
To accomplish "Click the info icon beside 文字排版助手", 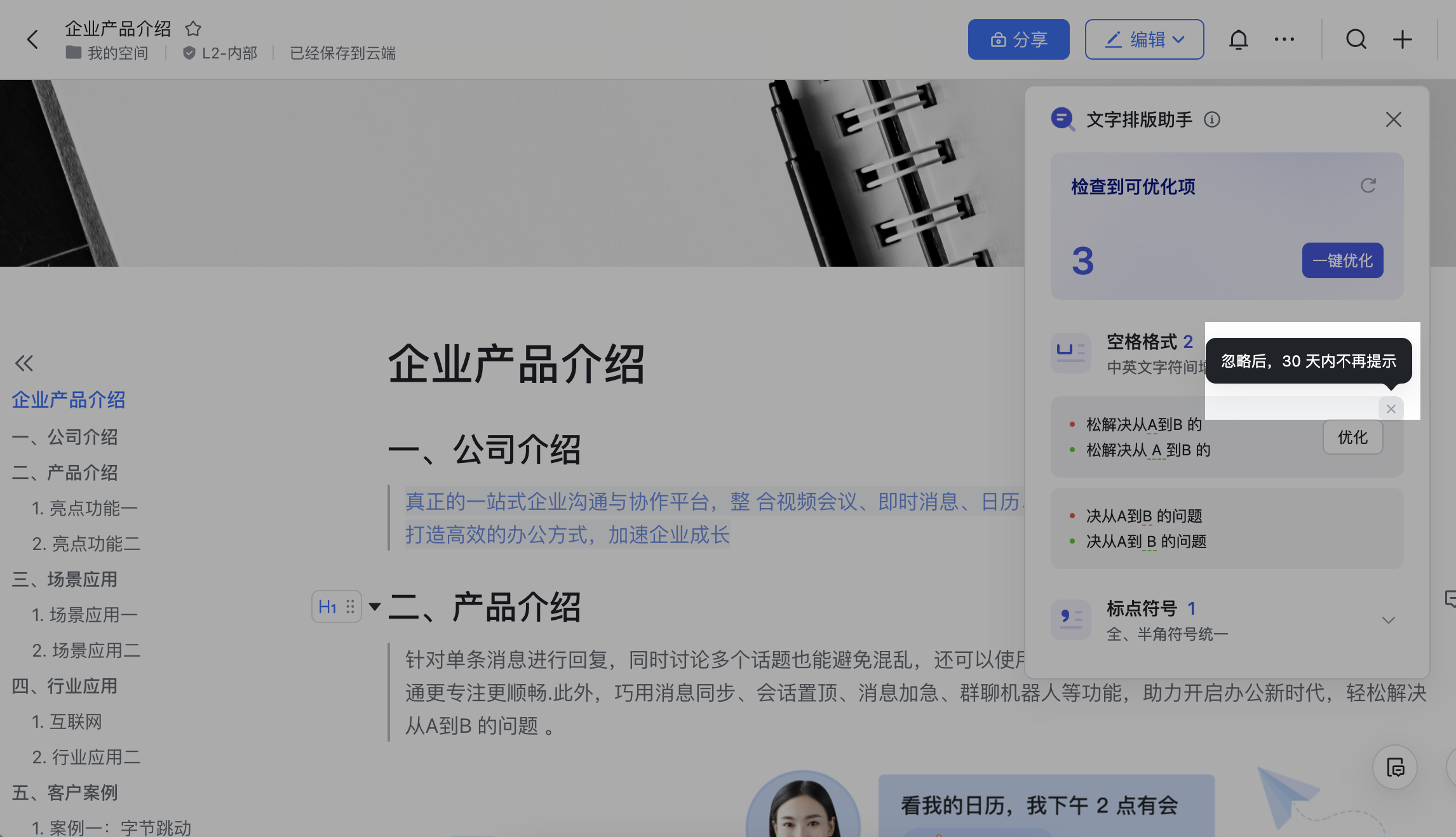I will coord(1211,119).
